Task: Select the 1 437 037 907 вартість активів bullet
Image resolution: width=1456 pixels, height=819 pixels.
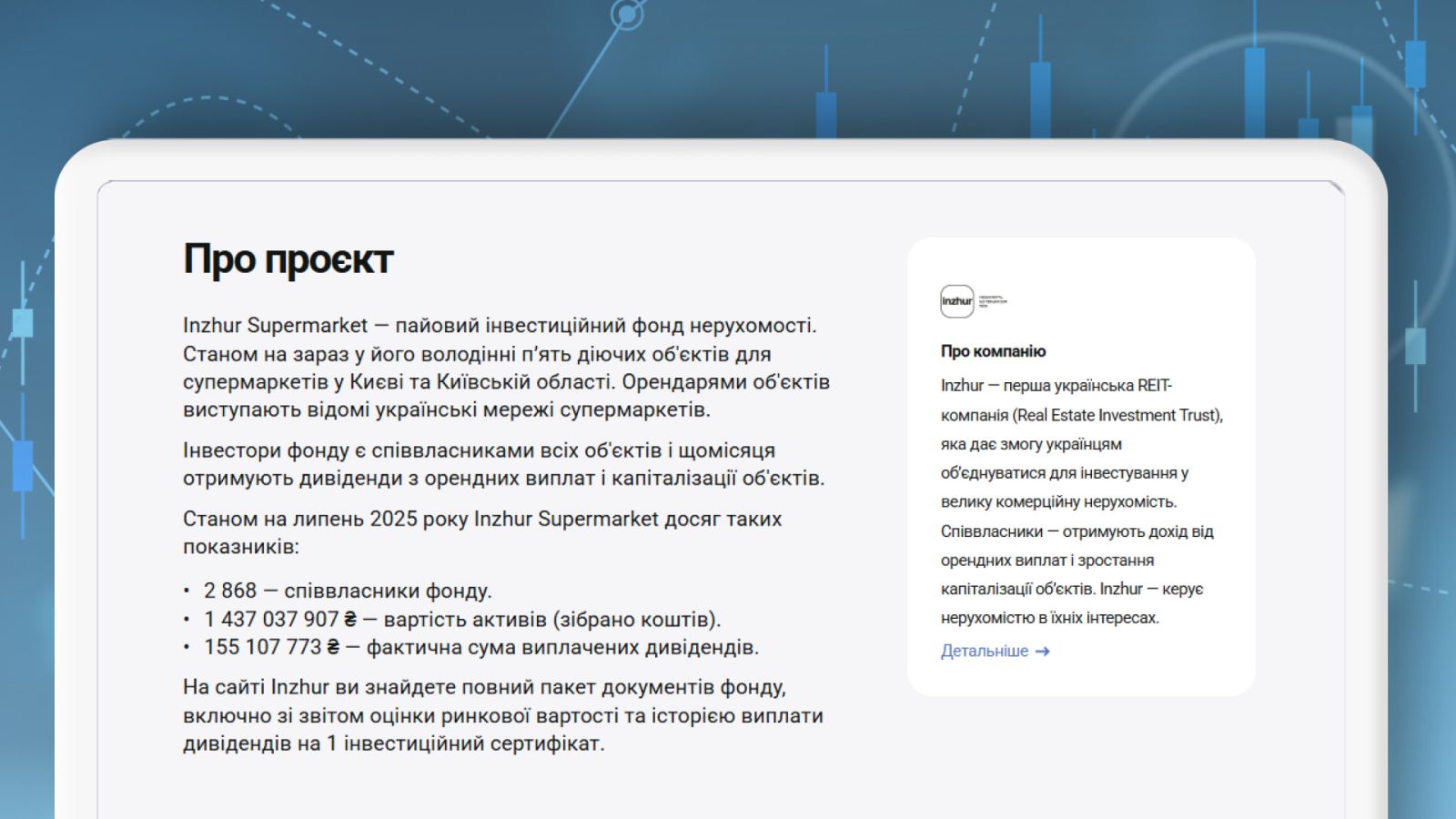Action: (x=461, y=620)
